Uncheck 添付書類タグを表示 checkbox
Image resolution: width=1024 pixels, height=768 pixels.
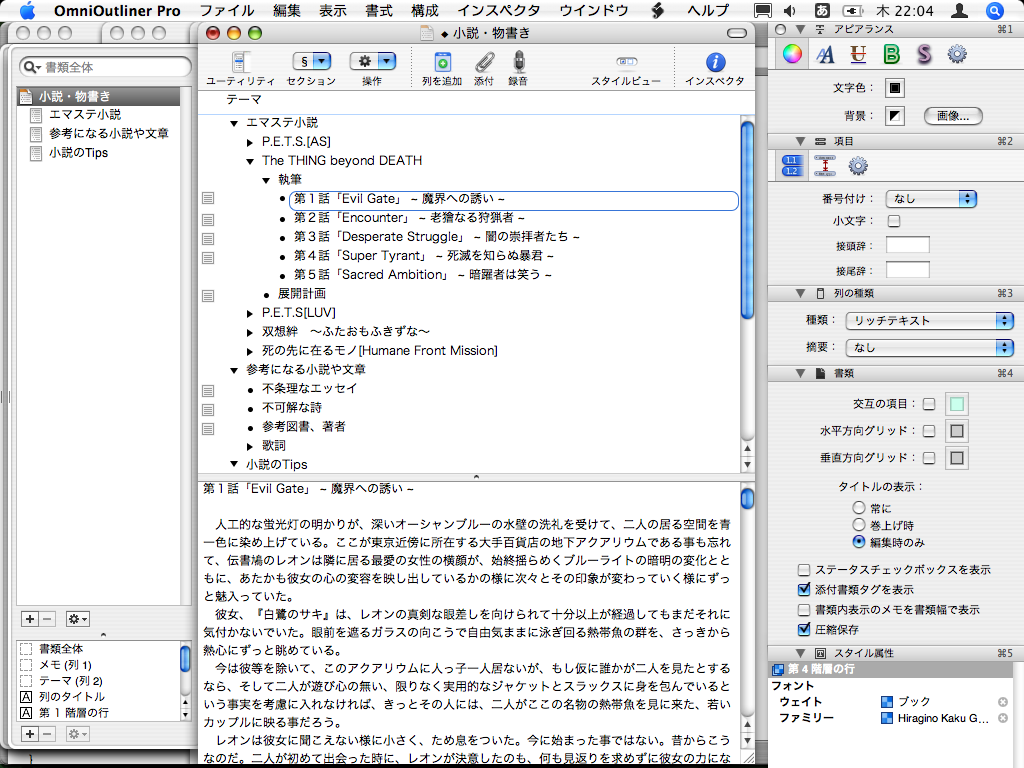pos(804,589)
